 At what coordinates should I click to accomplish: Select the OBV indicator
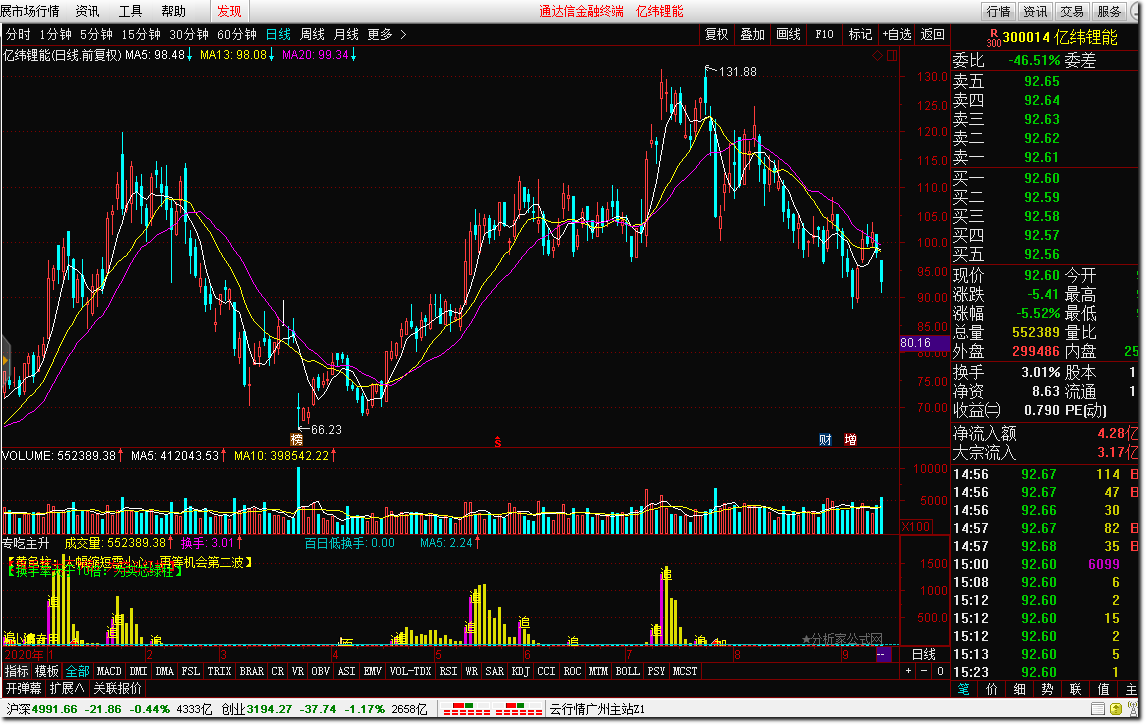[x=320, y=671]
